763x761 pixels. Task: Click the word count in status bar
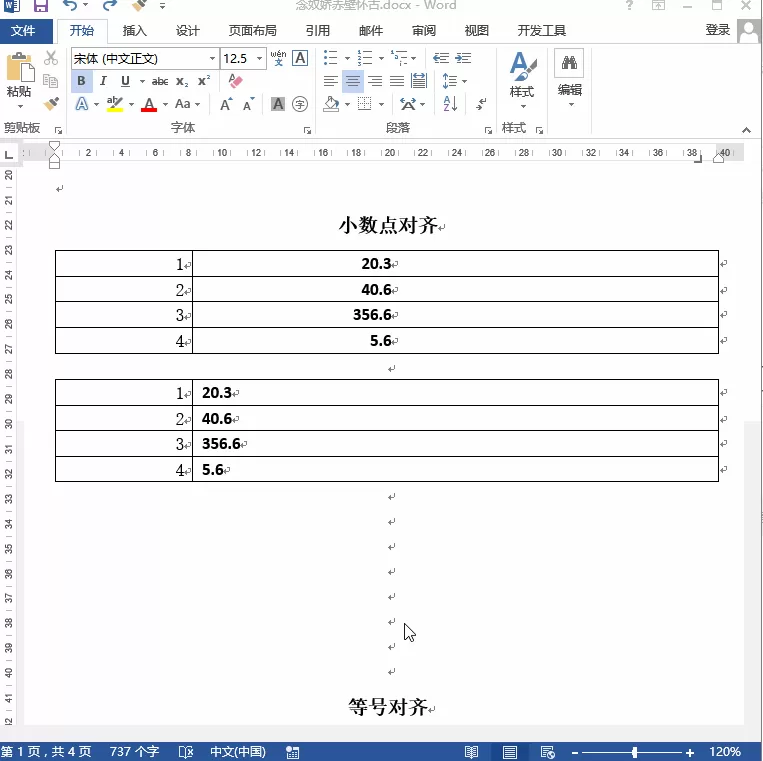134,752
